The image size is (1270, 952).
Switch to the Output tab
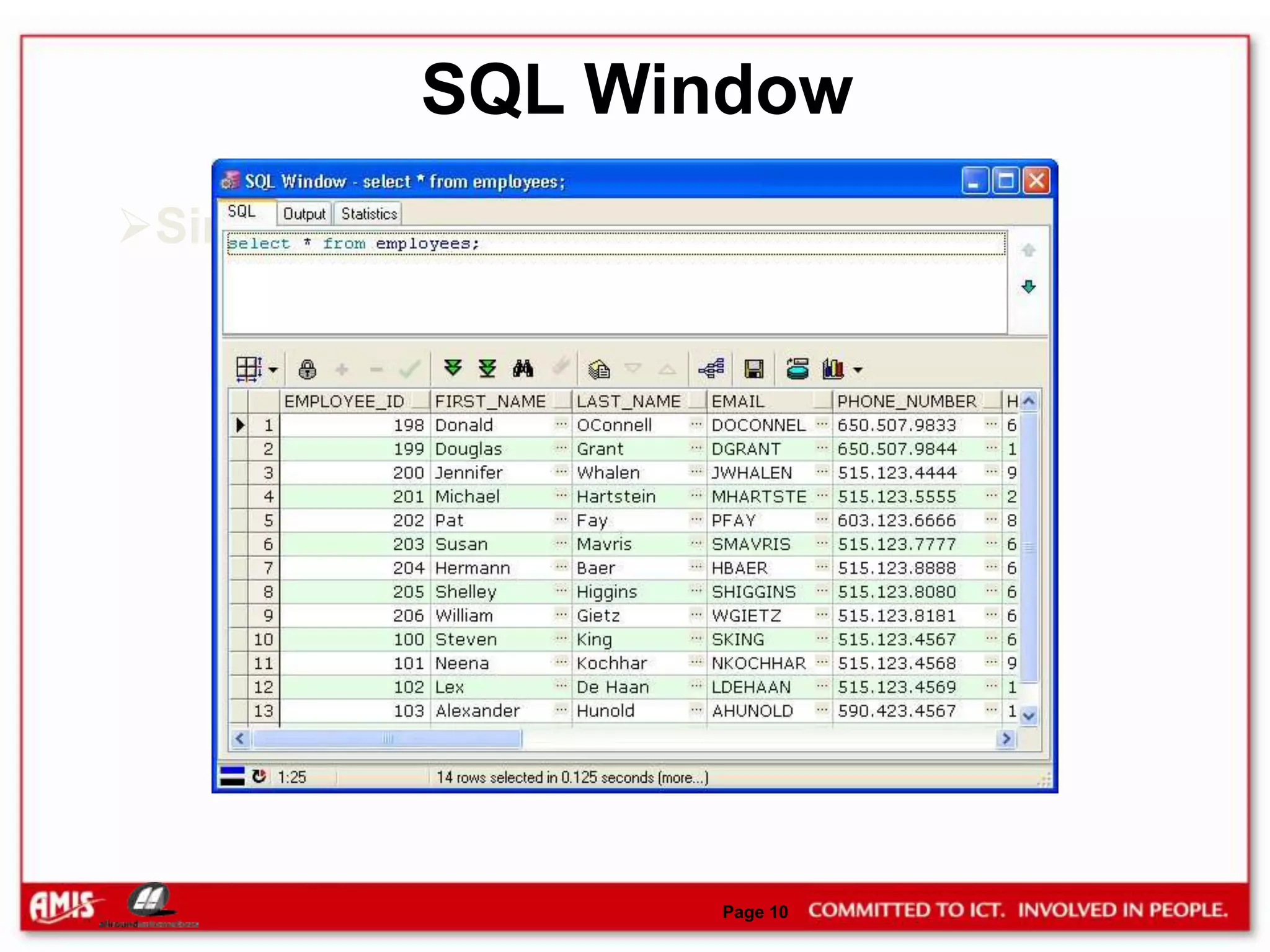point(304,214)
